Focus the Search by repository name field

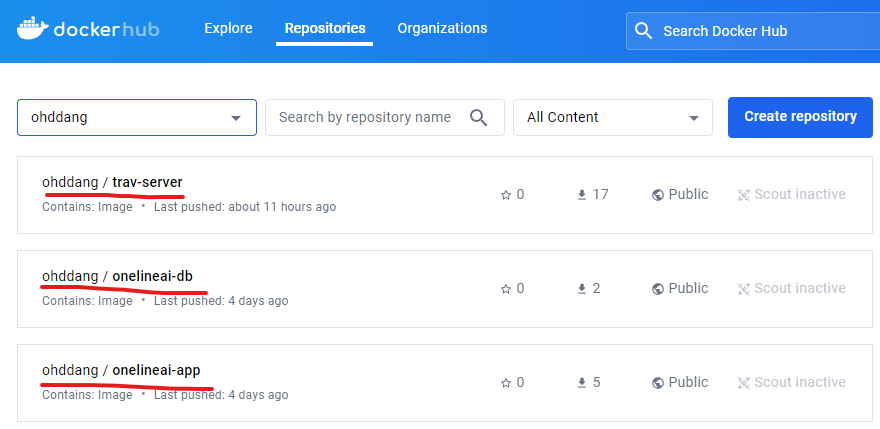384,117
